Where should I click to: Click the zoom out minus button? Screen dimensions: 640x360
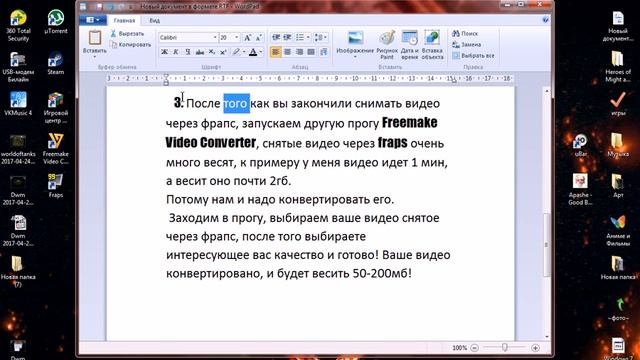click(x=474, y=348)
